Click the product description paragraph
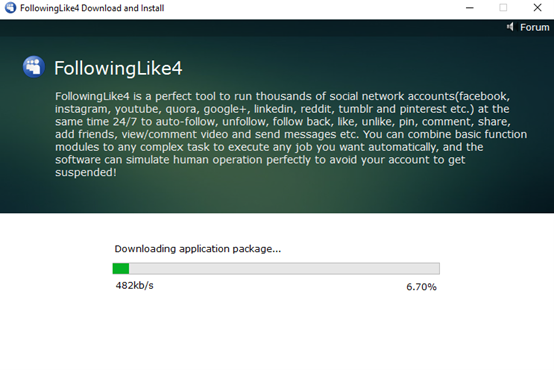The width and height of the screenshot is (554, 370). click(291, 134)
